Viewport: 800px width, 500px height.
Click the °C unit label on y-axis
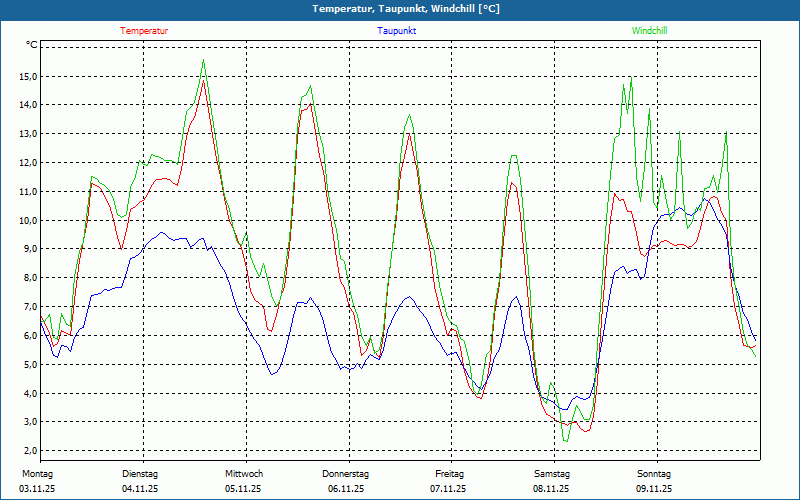coord(32,46)
